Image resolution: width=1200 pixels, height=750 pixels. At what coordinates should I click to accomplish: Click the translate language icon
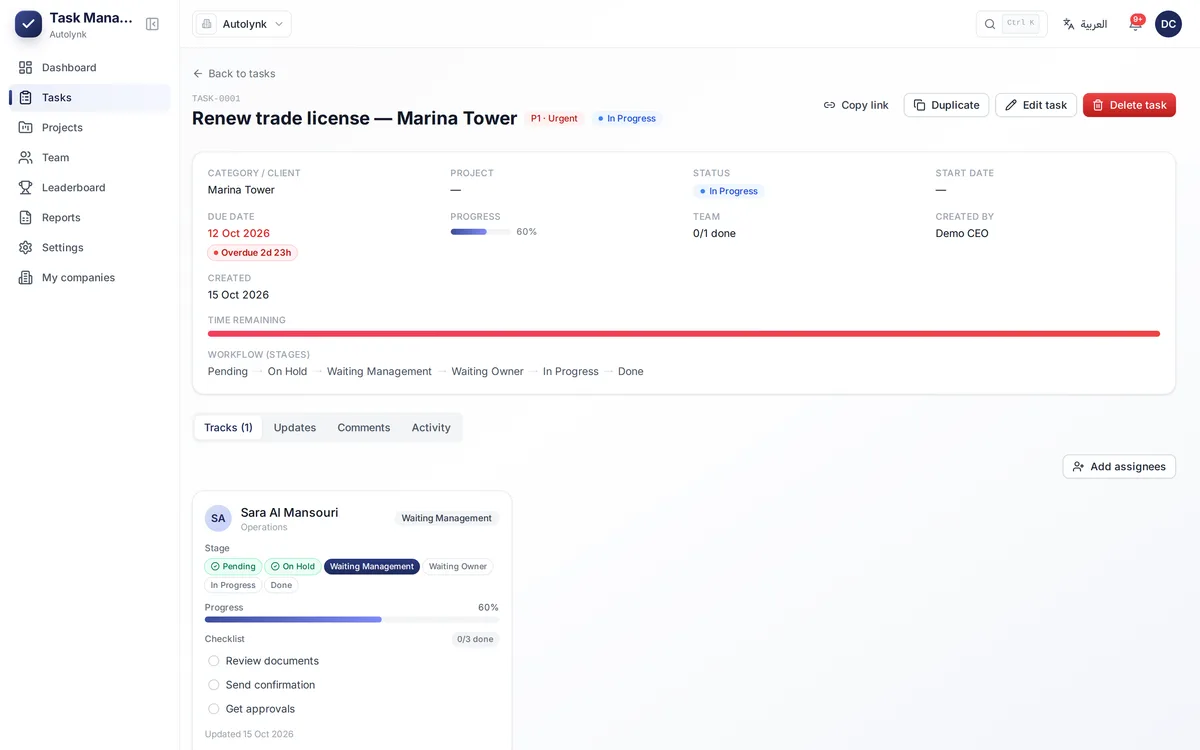click(1069, 24)
